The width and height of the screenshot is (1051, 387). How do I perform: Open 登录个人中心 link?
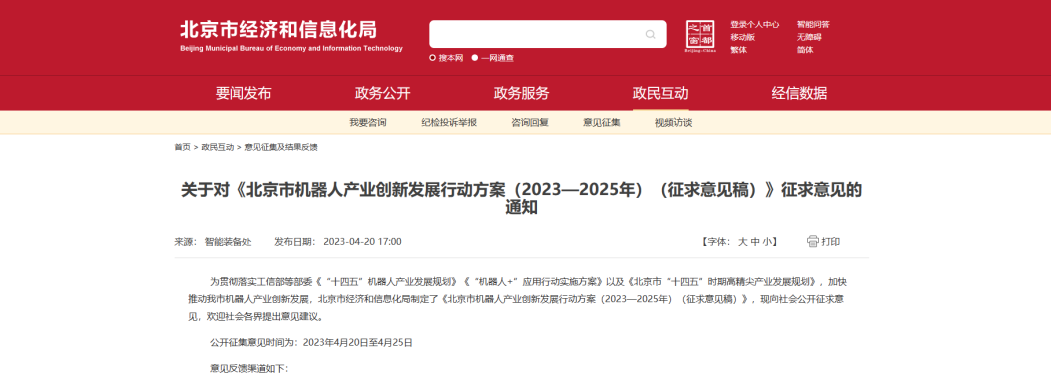(x=755, y=24)
